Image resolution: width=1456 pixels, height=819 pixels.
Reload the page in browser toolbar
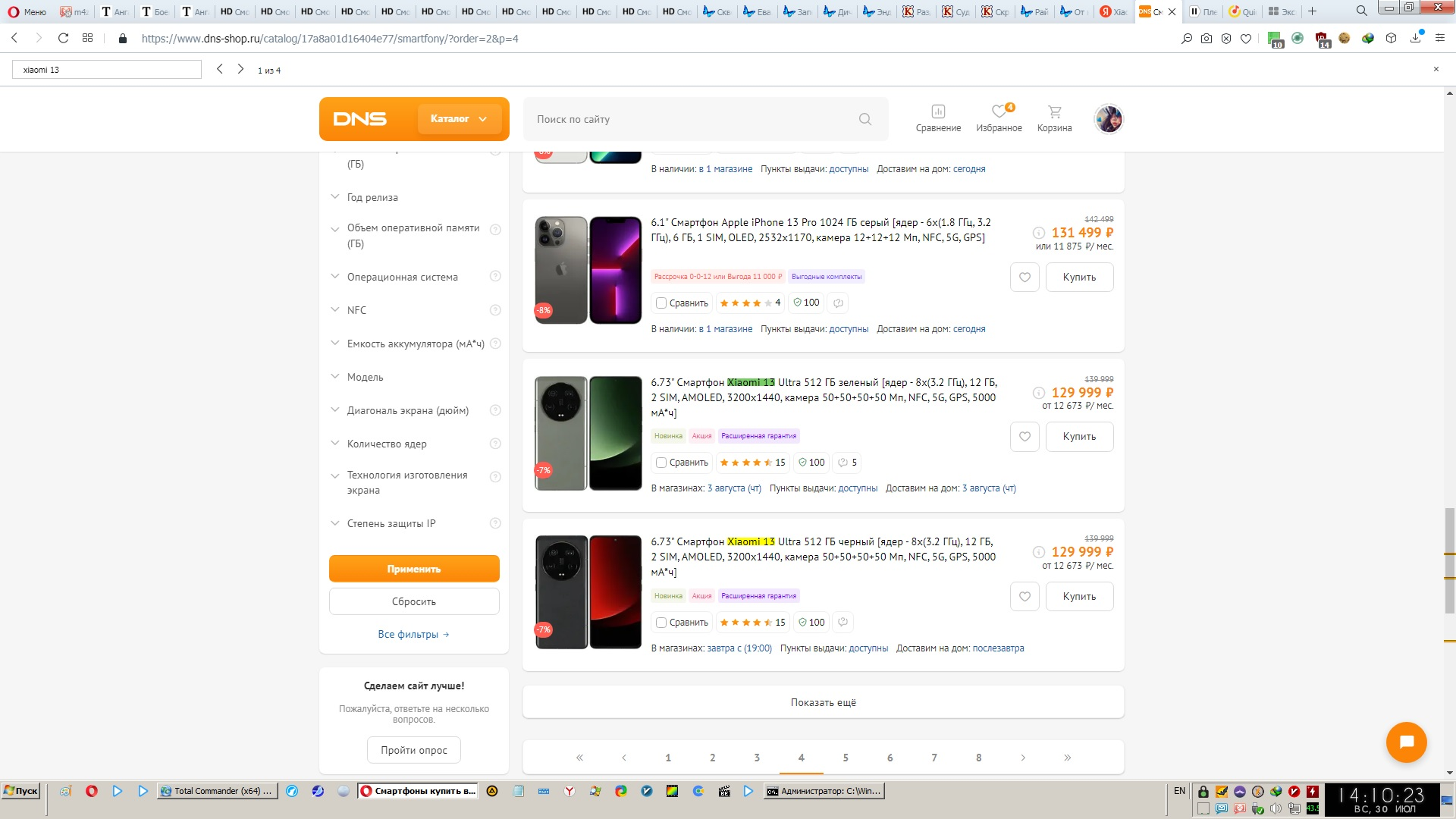(x=63, y=38)
